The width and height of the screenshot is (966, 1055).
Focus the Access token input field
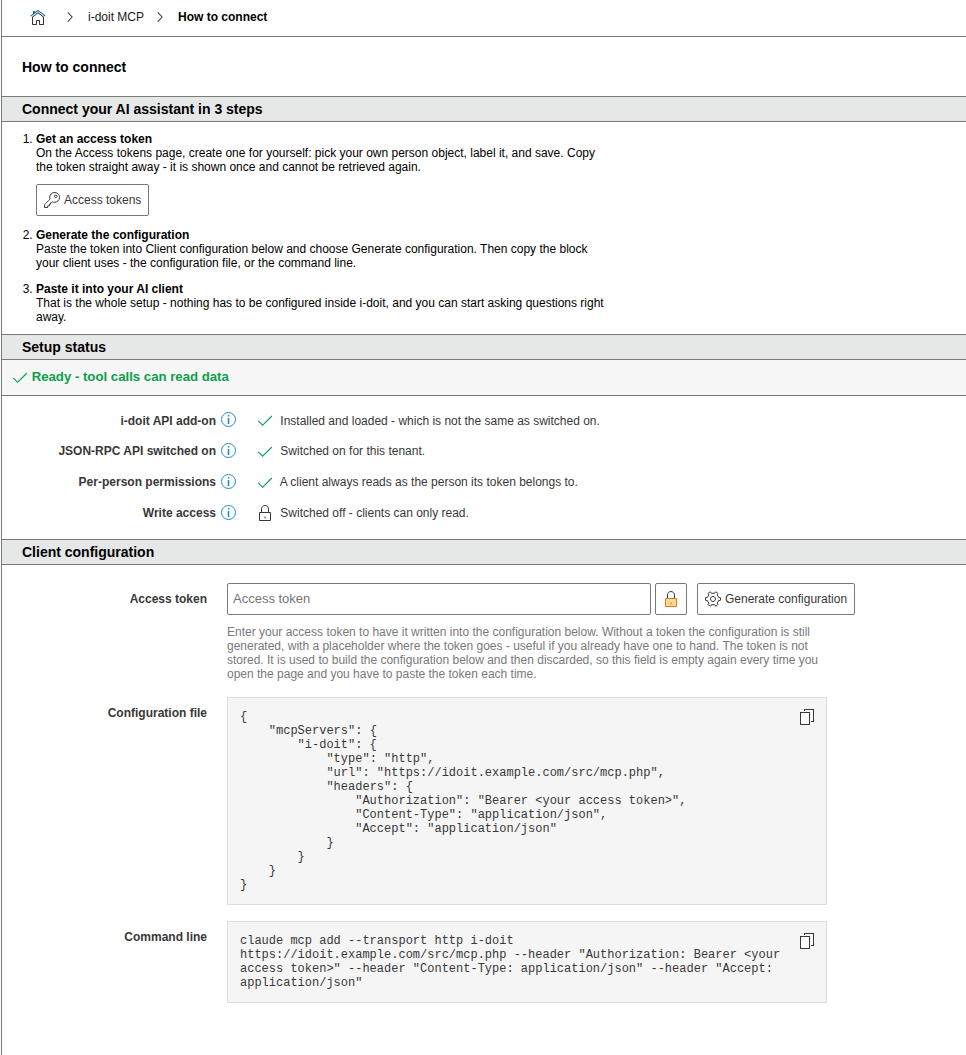click(439, 599)
